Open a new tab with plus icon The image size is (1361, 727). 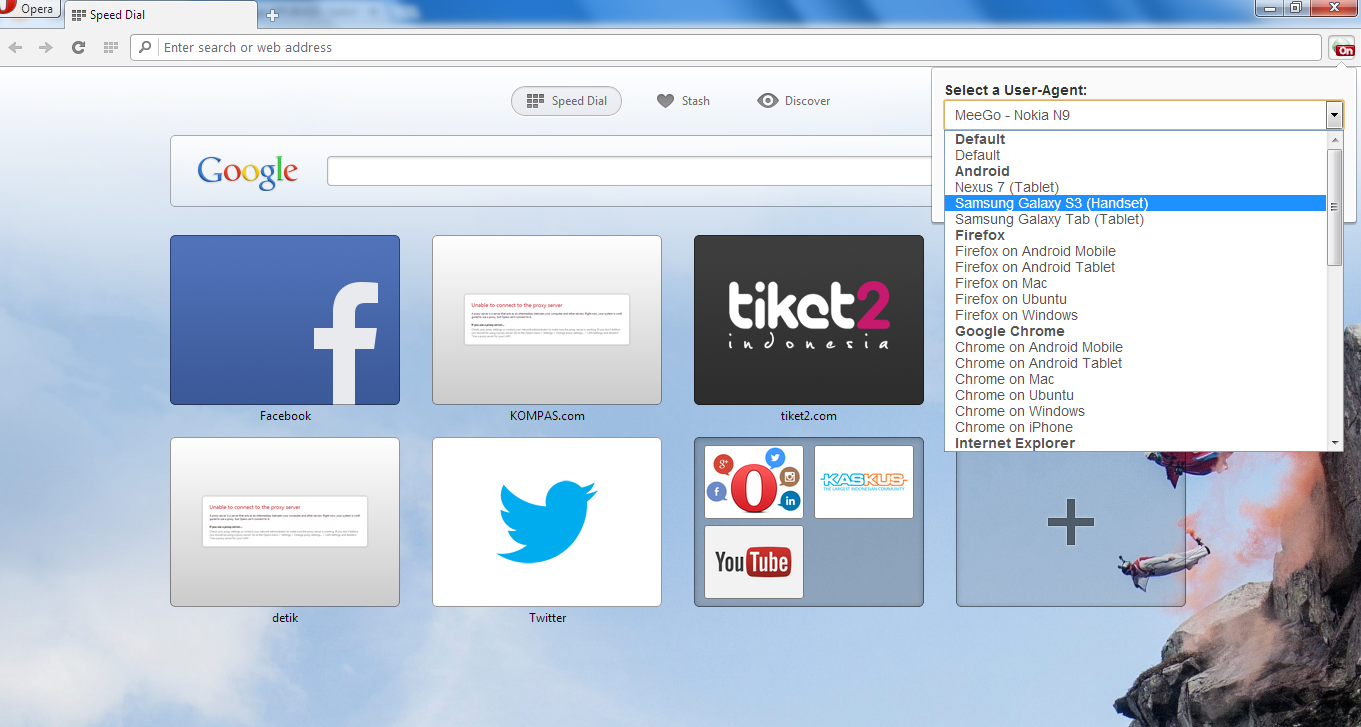(272, 16)
